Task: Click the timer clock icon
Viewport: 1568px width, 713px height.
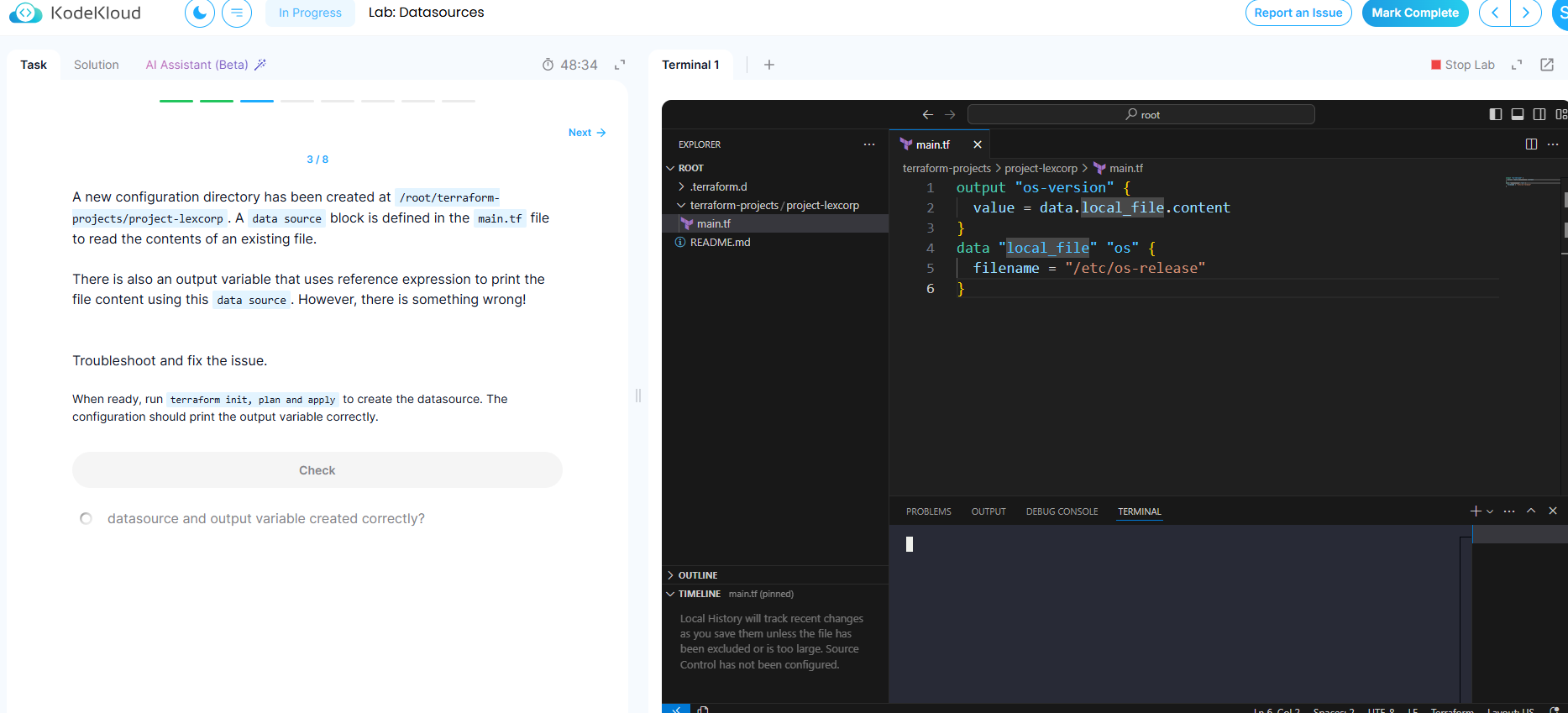Action: click(548, 65)
